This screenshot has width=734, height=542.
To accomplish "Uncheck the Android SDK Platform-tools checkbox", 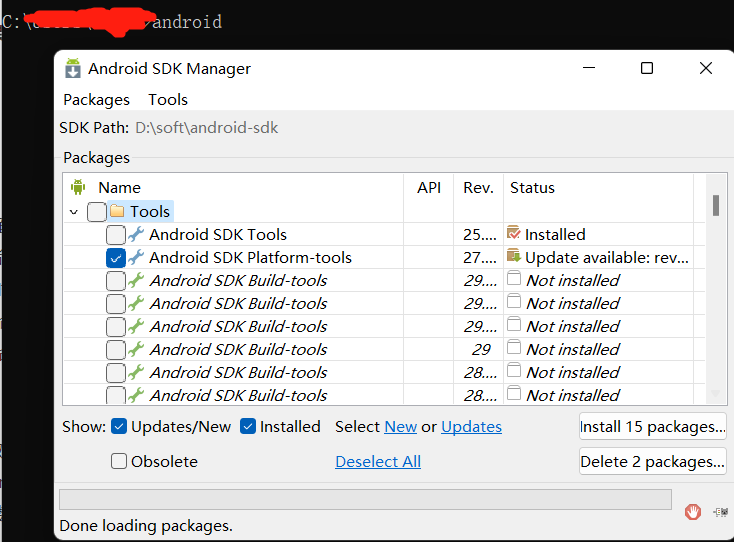I will 116,257.
